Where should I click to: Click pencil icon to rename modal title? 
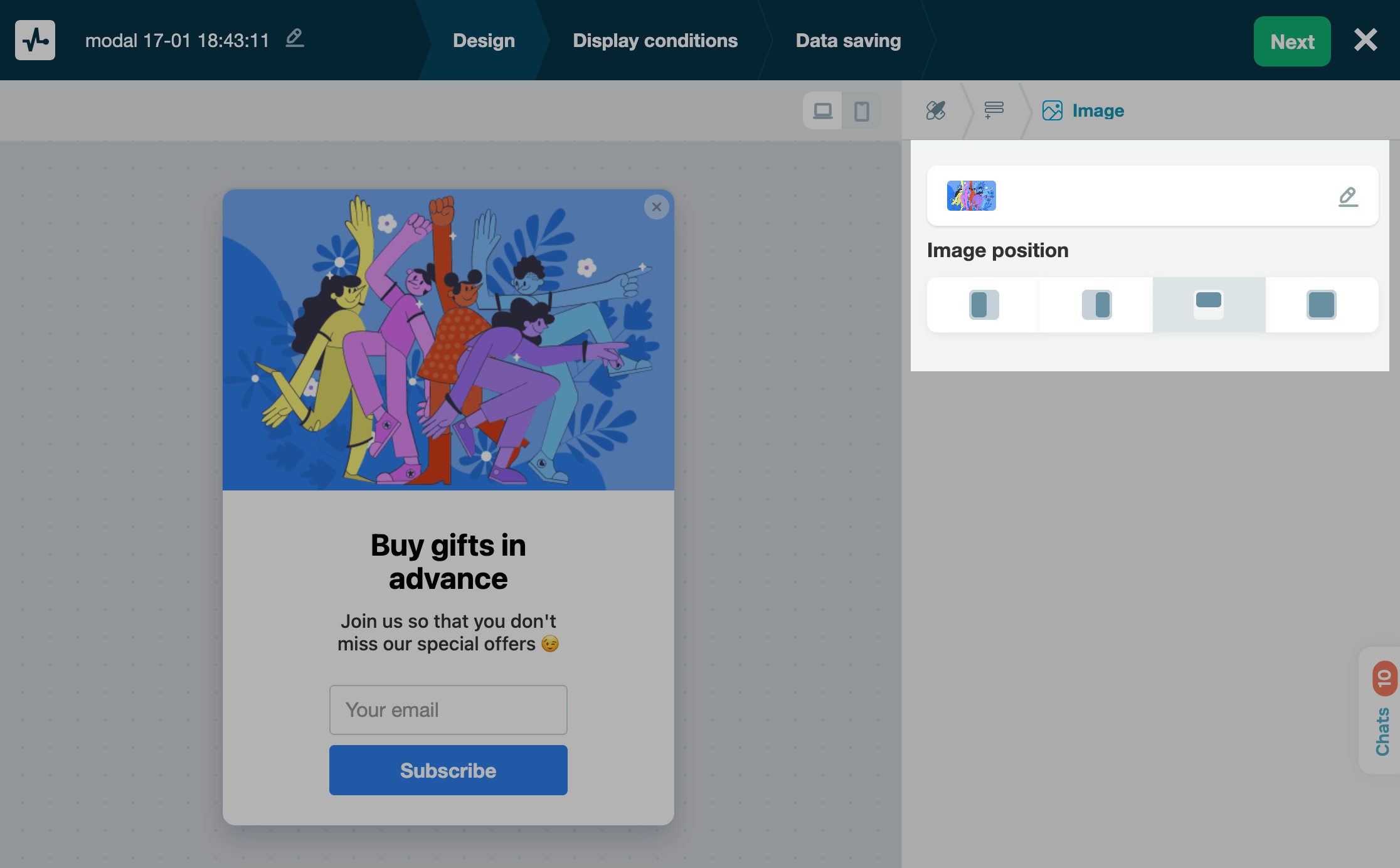(x=294, y=39)
